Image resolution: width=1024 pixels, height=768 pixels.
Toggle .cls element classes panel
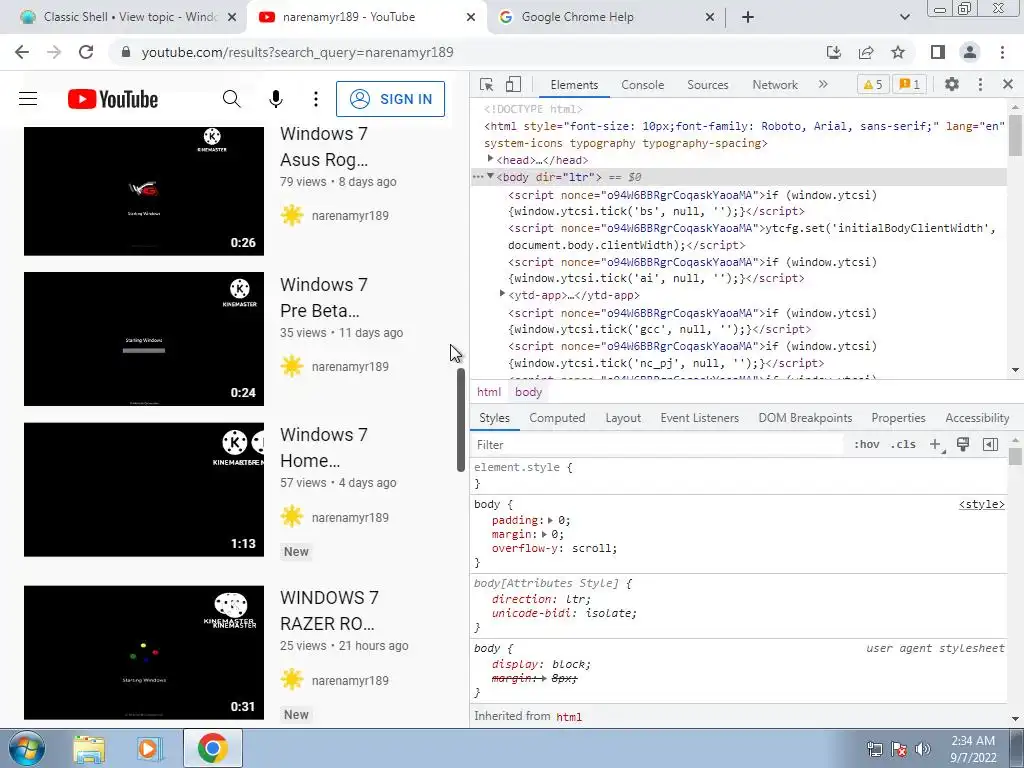pyautogui.click(x=903, y=445)
